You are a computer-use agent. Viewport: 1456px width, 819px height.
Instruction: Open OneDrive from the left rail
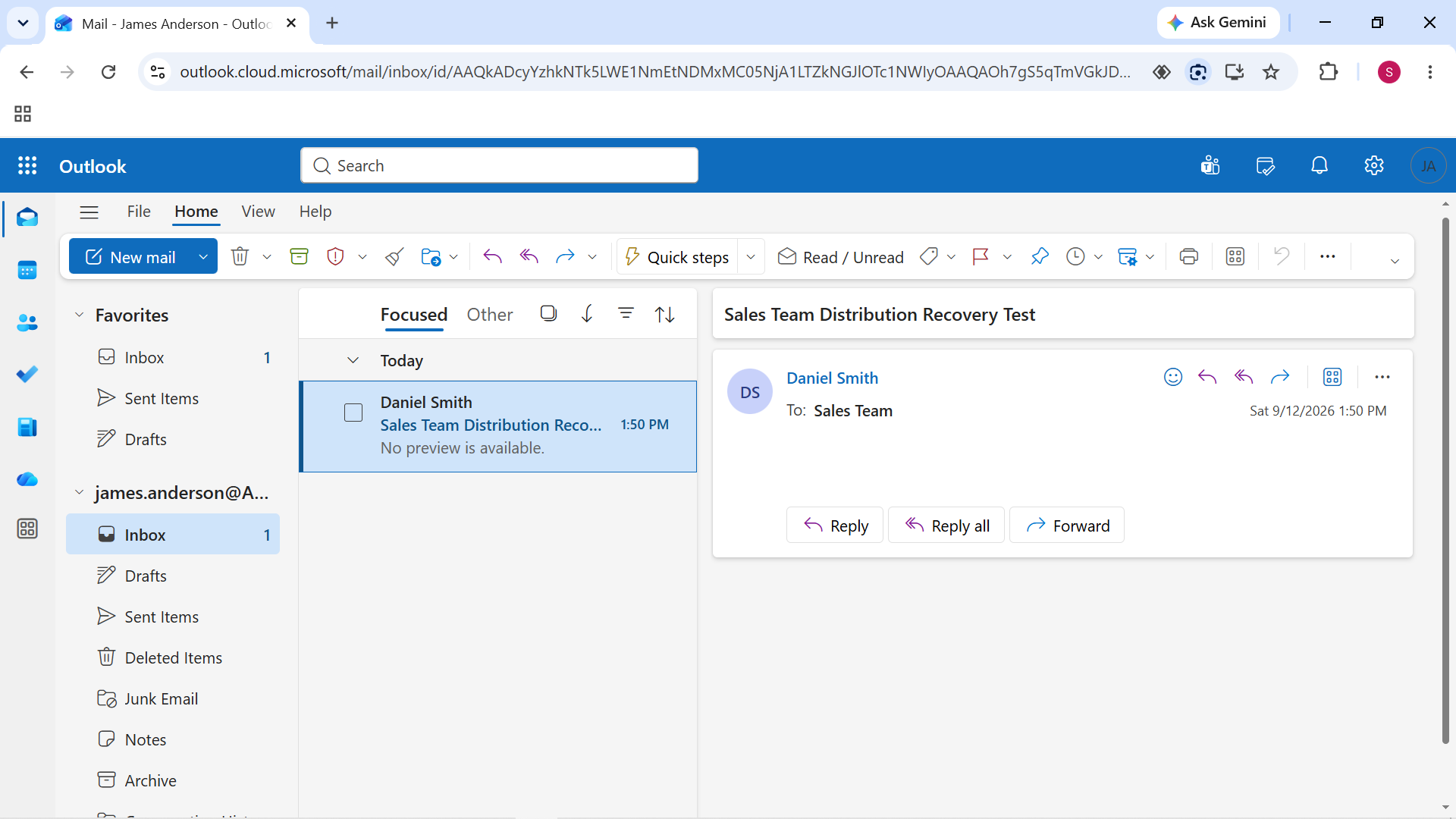click(x=27, y=479)
